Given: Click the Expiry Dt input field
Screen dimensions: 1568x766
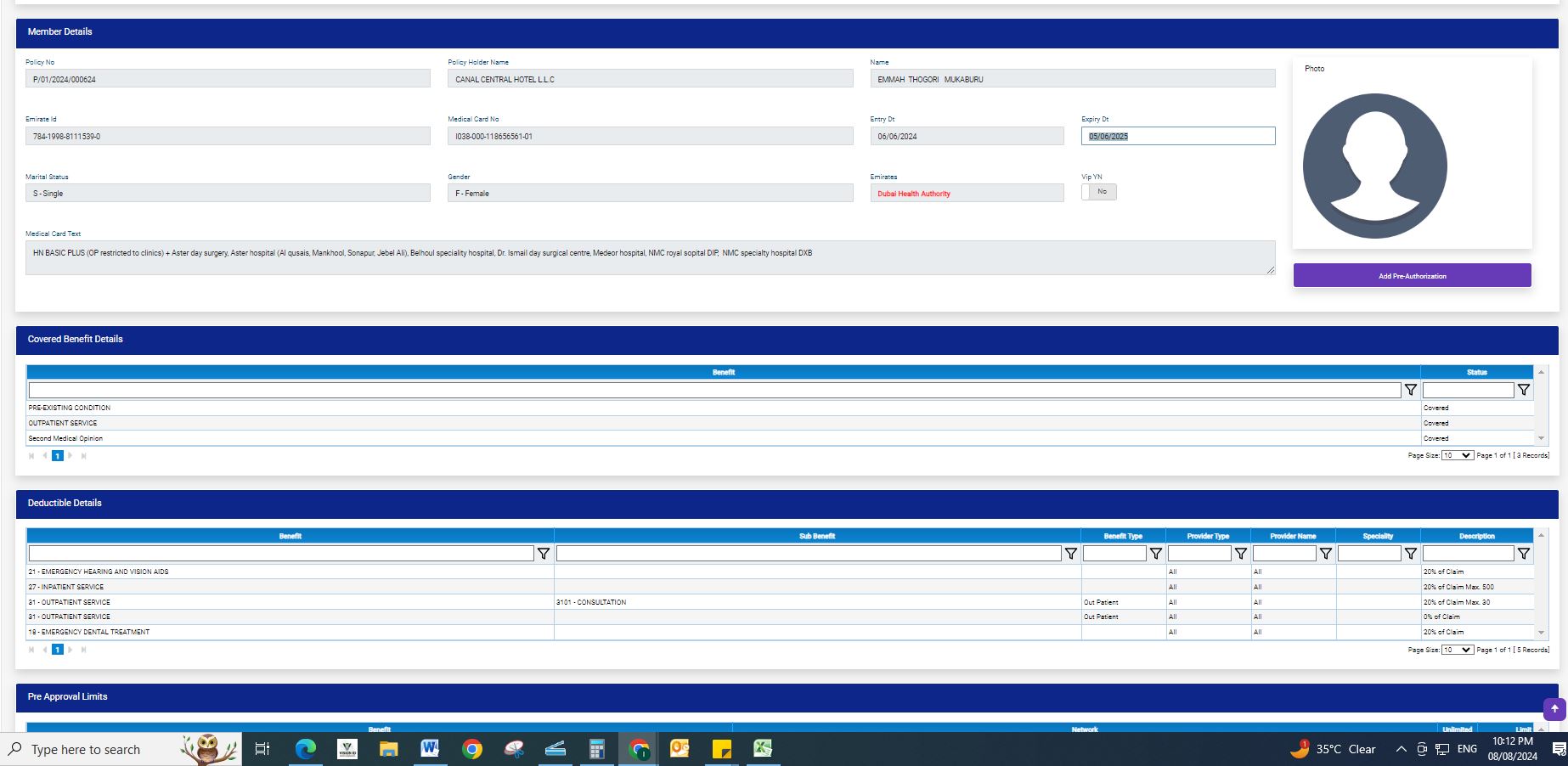Looking at the screenshot, I should click(x=1177, y=136).
